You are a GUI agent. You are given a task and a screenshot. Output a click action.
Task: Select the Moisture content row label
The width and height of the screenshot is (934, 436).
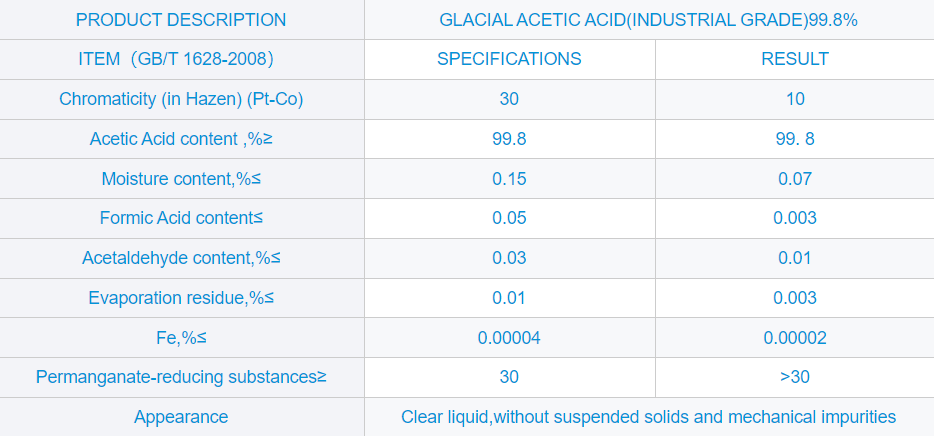[181, 179]
